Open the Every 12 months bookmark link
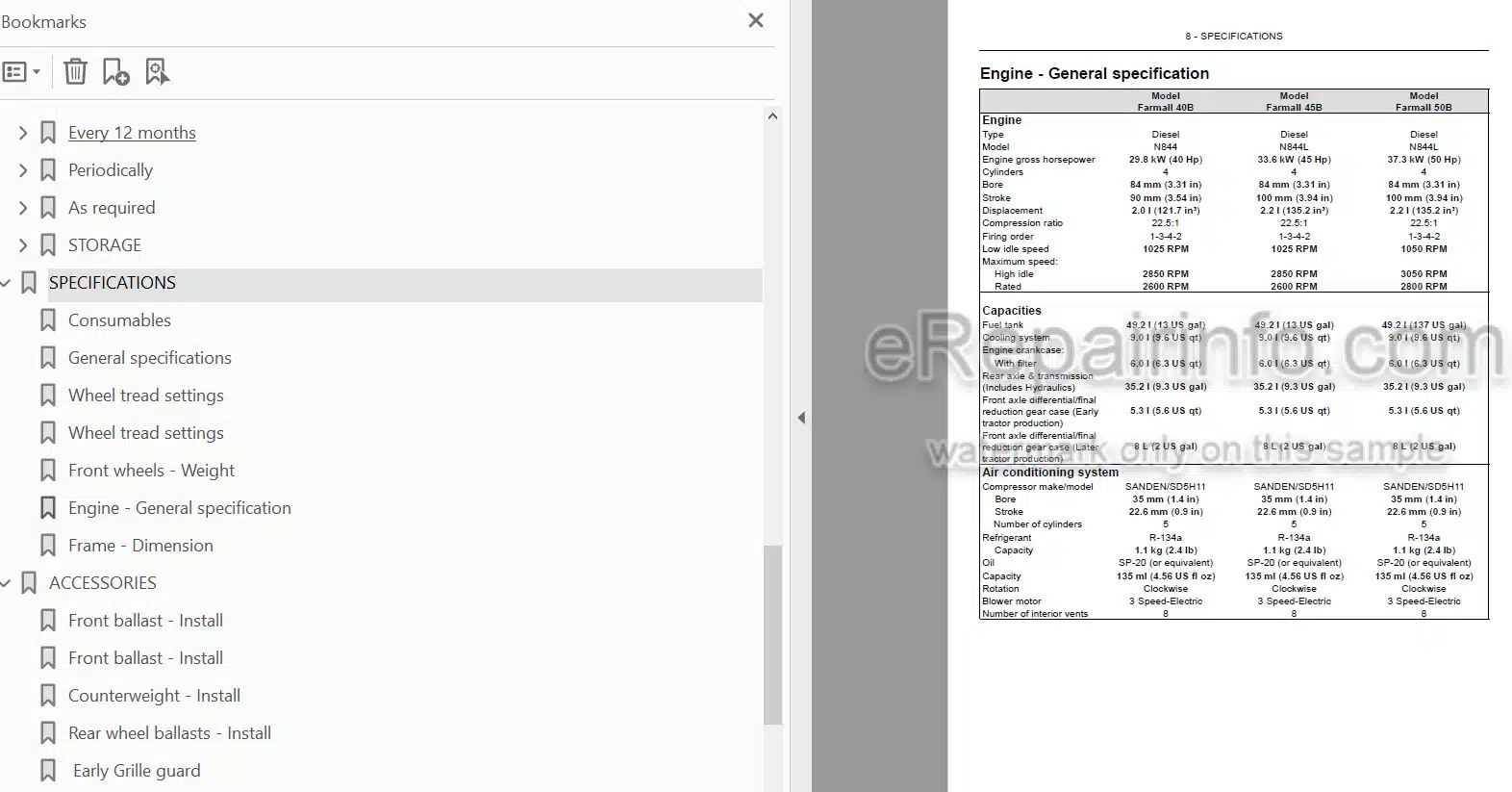Screen dimensions: 1512x792 click(132, 133)
